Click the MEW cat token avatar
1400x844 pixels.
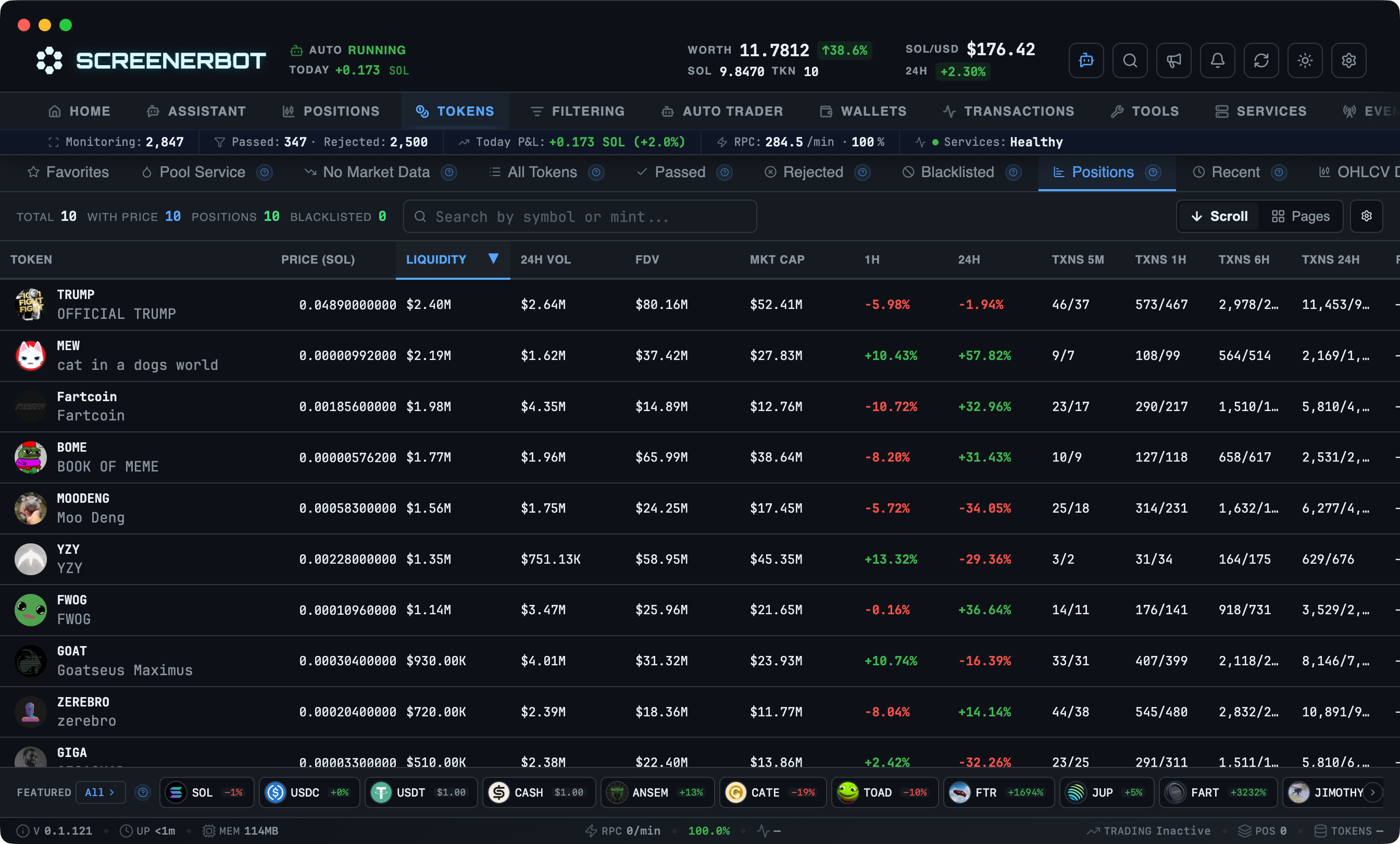(x=30, y=356)
